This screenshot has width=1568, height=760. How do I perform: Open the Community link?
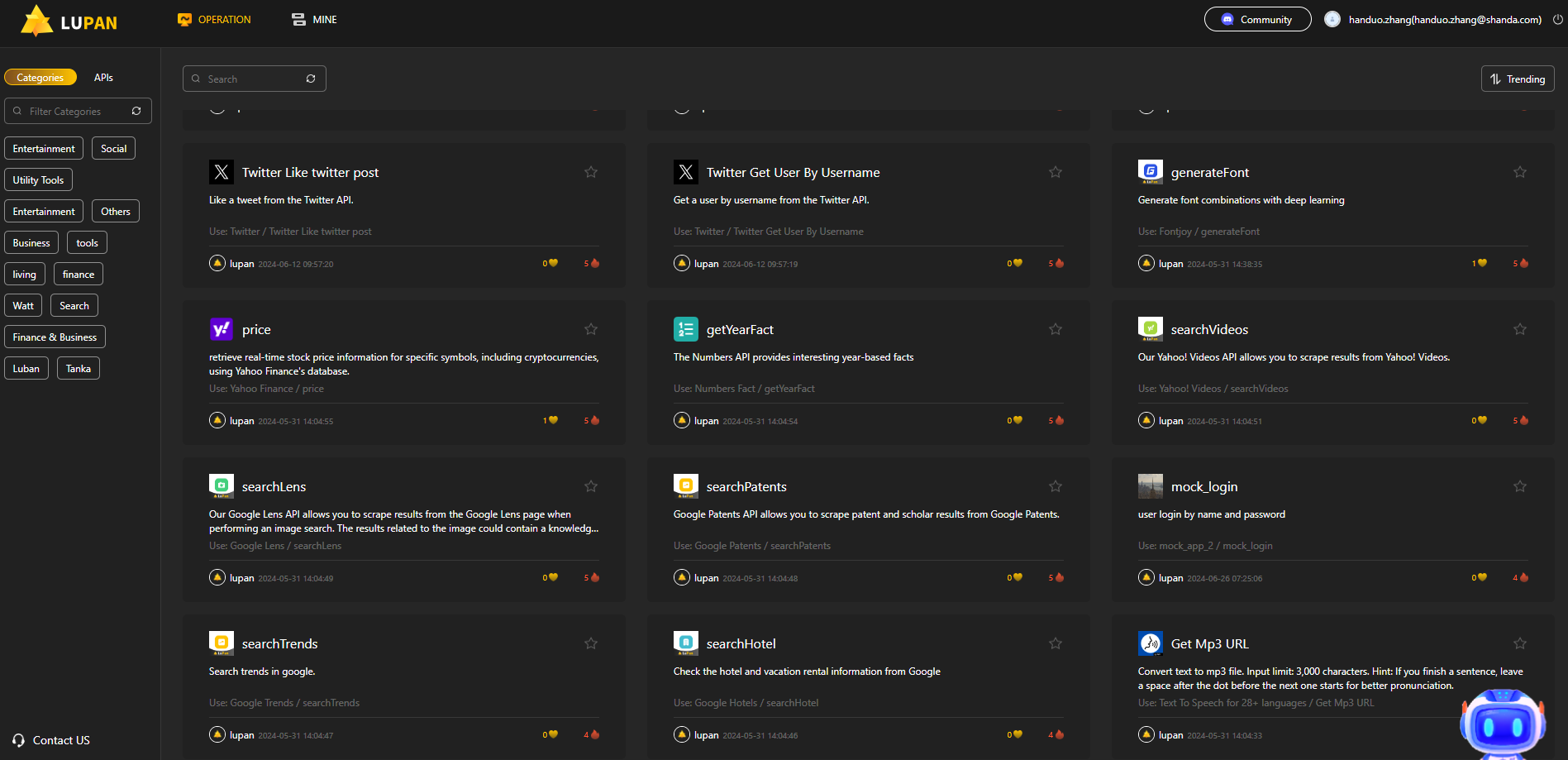1256,20
